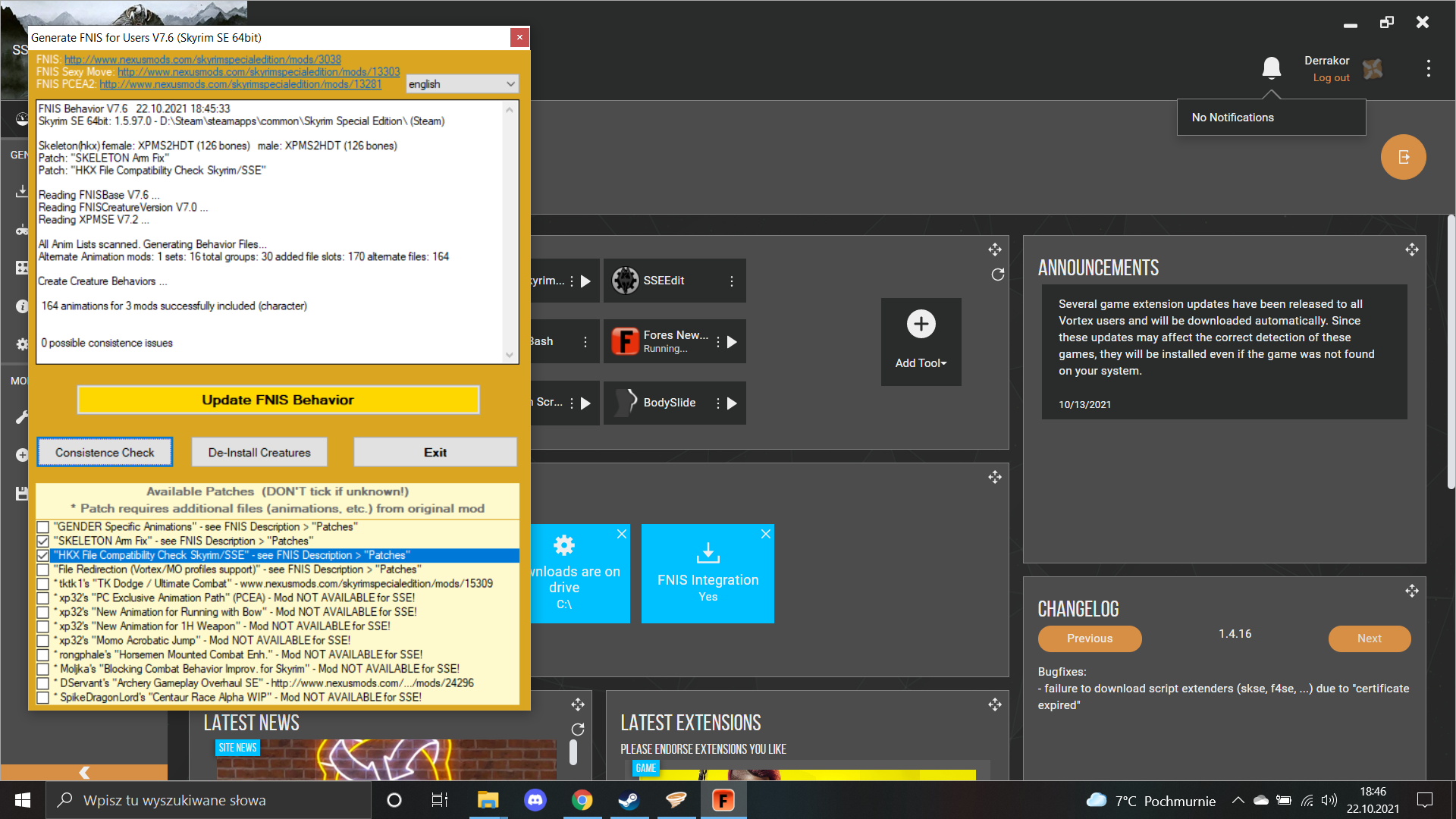1456x819 pixels.
Task: Launch the SSEEdit tool icon
Action: click(626, 281)
